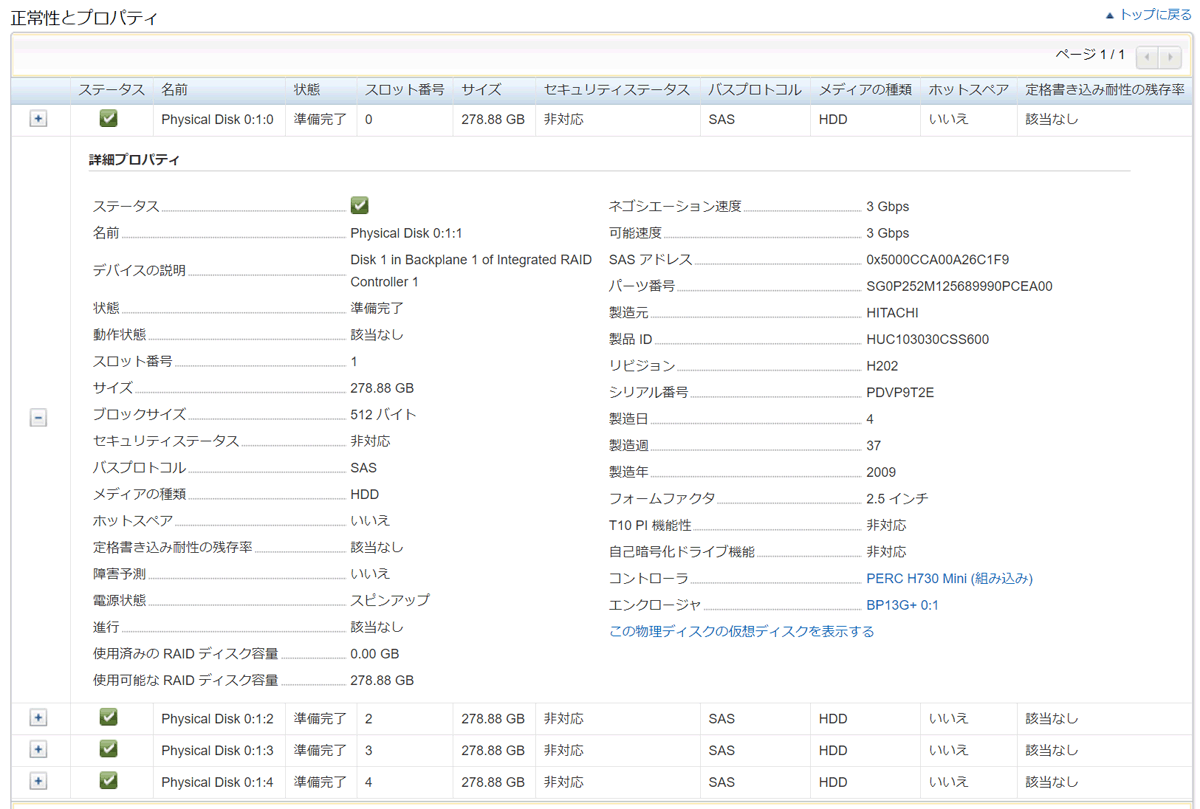Click name value Physical Disk 0:1:1
Image resolution: width=1200 pixels, height=809 pixels.
406,233
